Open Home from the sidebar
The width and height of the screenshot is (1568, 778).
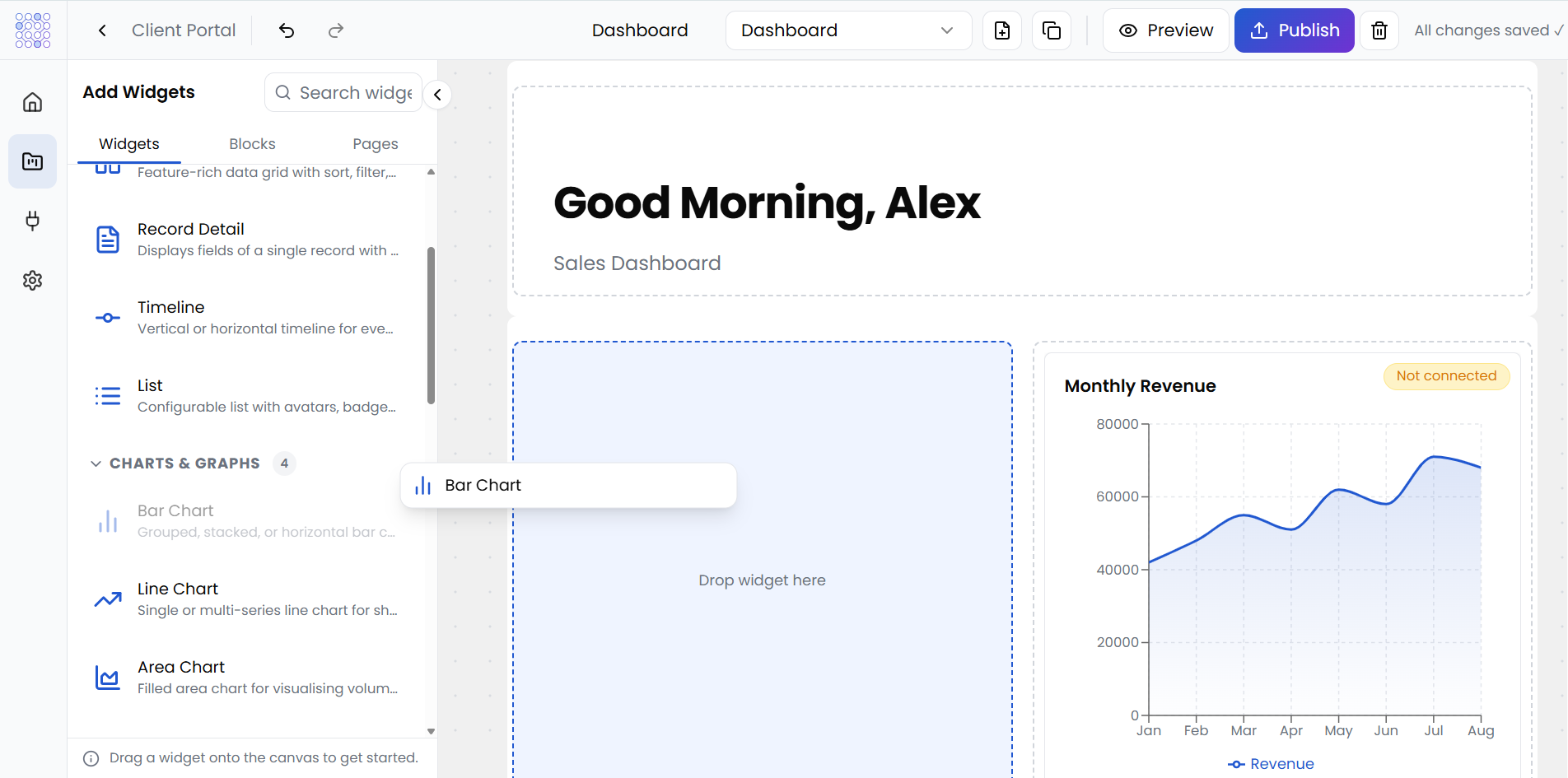(33, 102)
